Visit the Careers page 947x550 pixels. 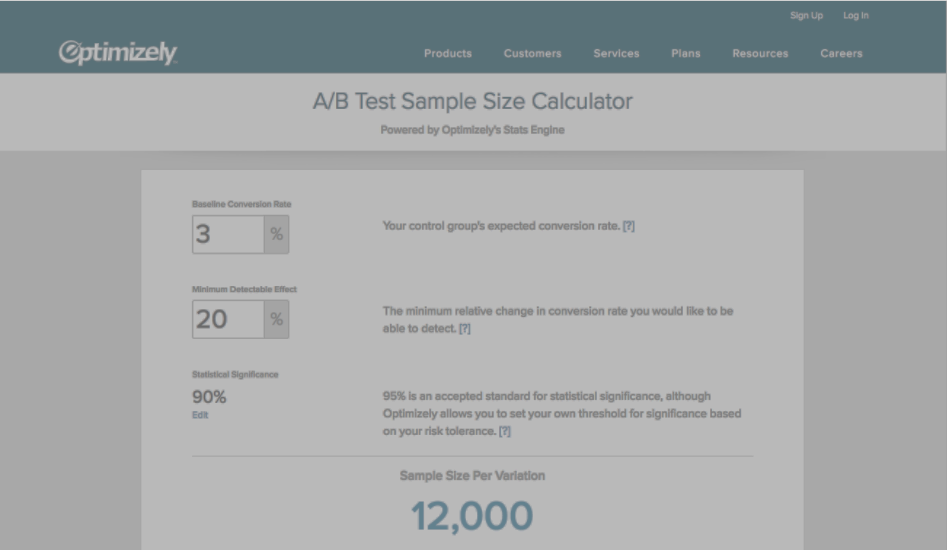[841, 53]
